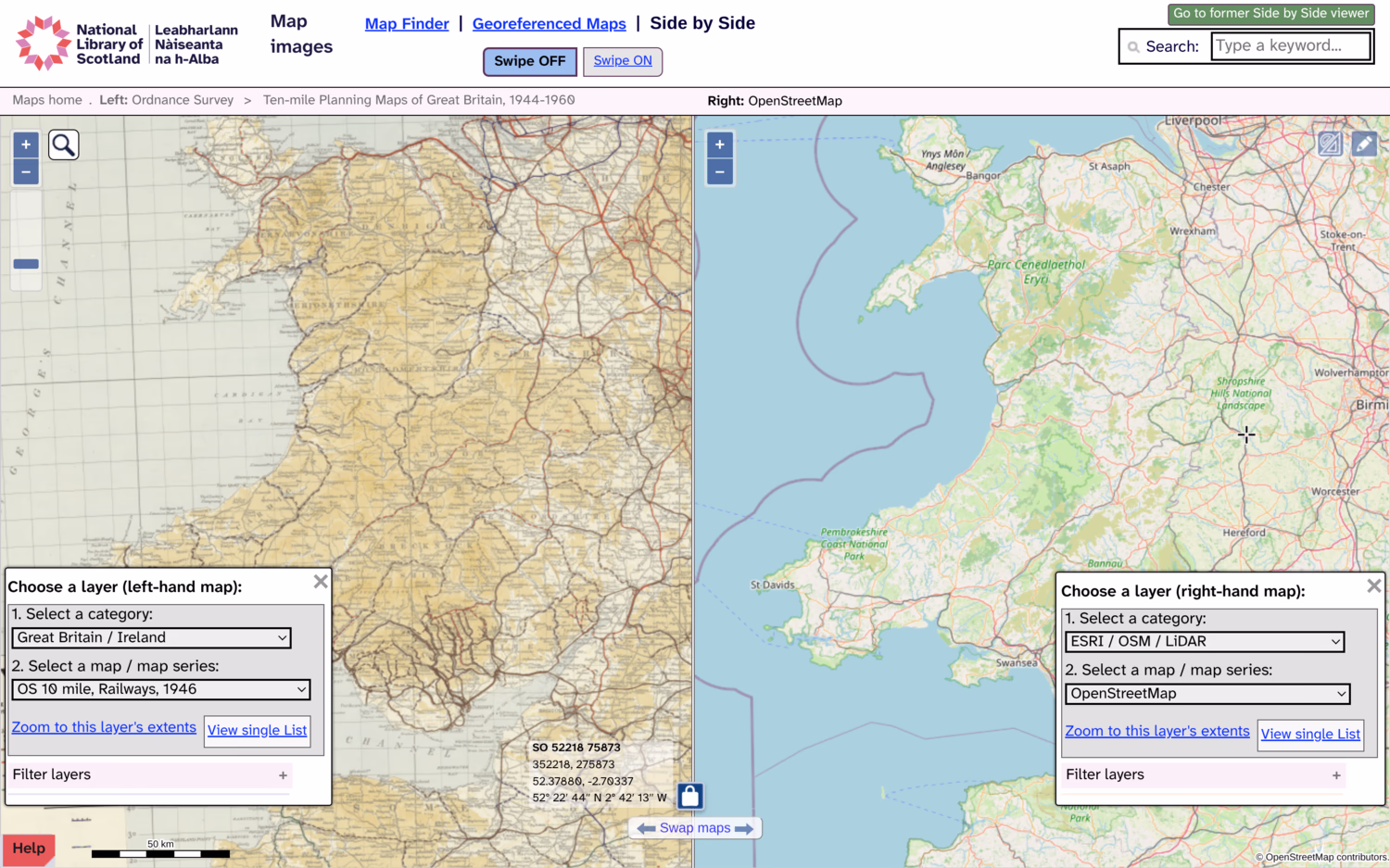Turn Swipe ON

[623, 61]
